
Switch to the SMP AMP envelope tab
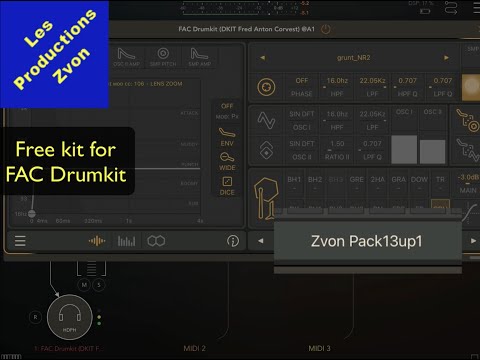coord(199,57)
